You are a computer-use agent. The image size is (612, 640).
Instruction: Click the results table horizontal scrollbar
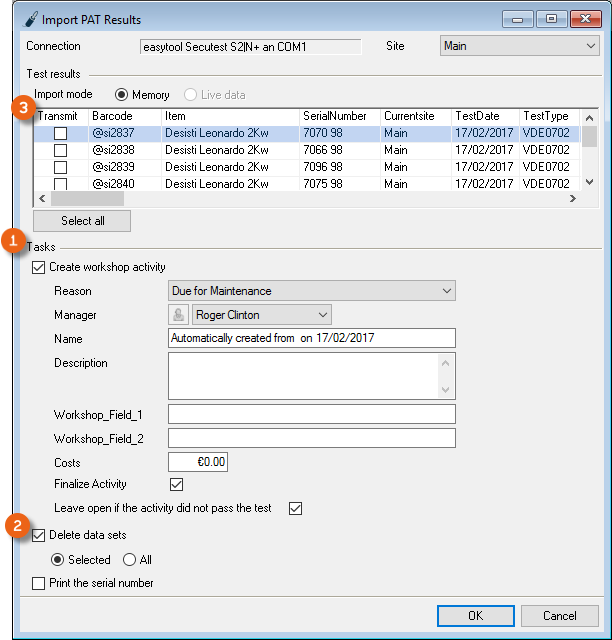tap(300, 199)
